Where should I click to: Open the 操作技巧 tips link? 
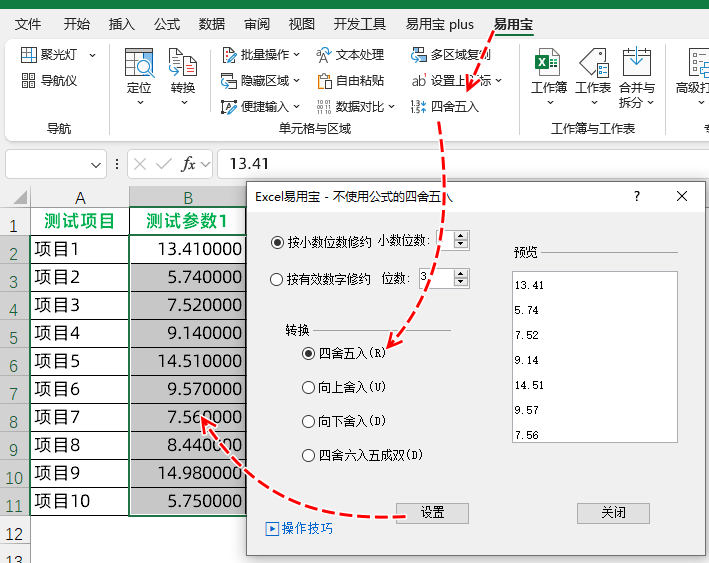[x=307, y=529]
